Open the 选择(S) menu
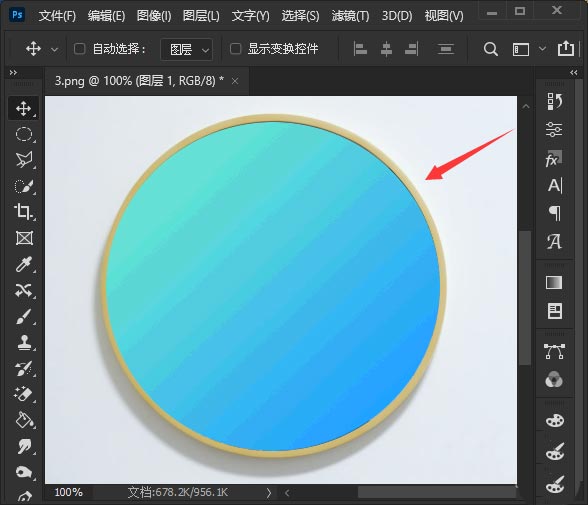 click(300, 16)
